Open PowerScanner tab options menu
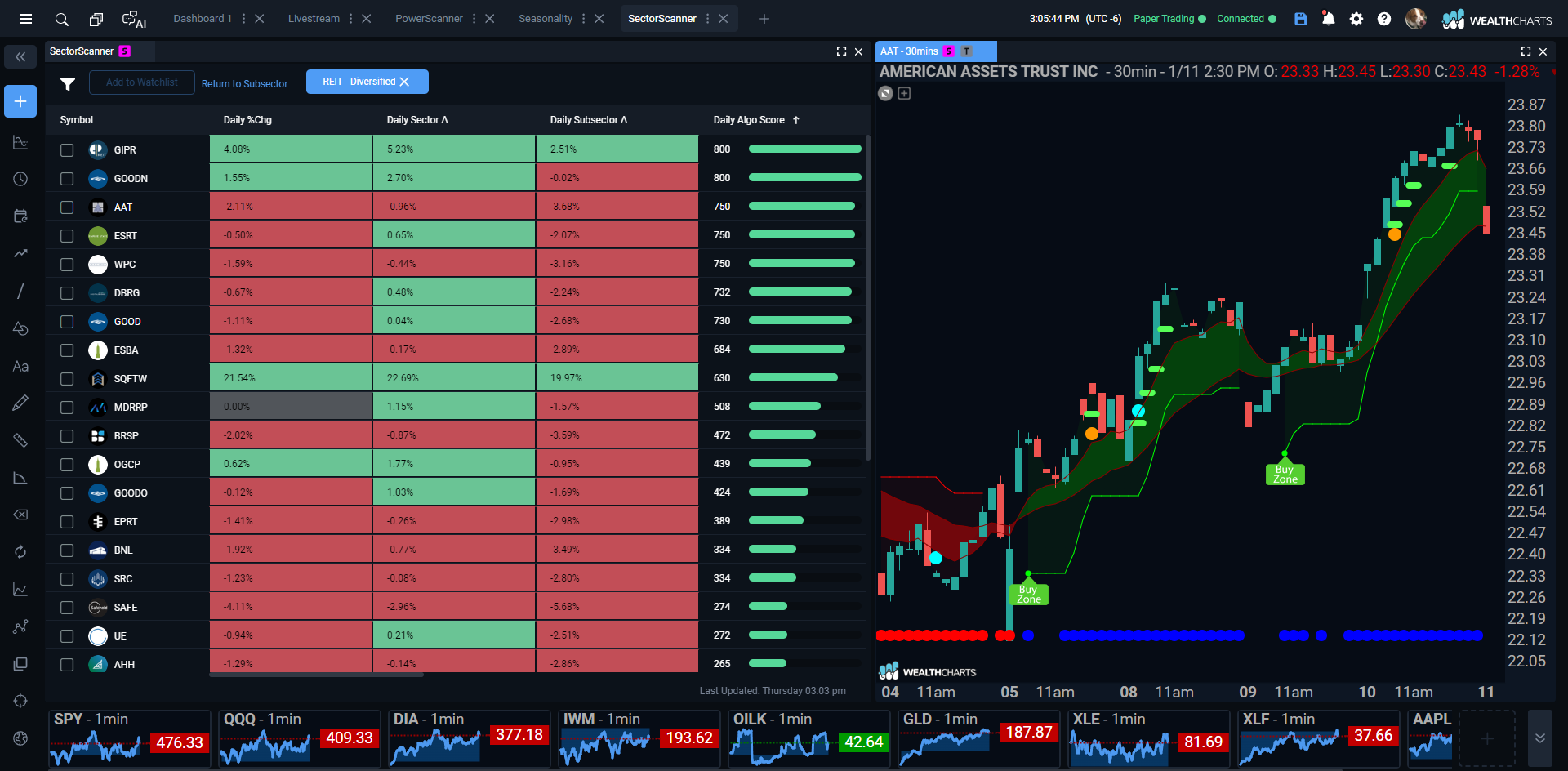This screenshot has height=771, width=1568. [x=474, y=19]
